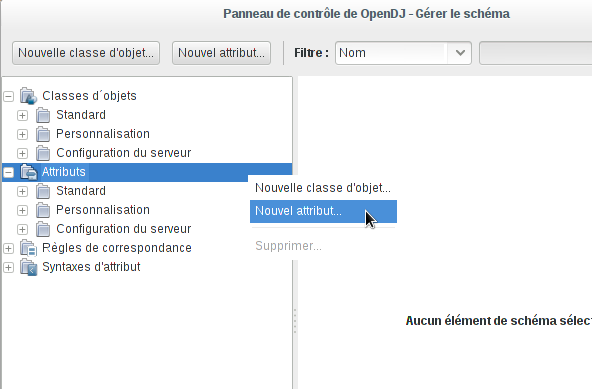
Task: Click the Nouvel attribut... toolbar button
Action: [221, 53]
